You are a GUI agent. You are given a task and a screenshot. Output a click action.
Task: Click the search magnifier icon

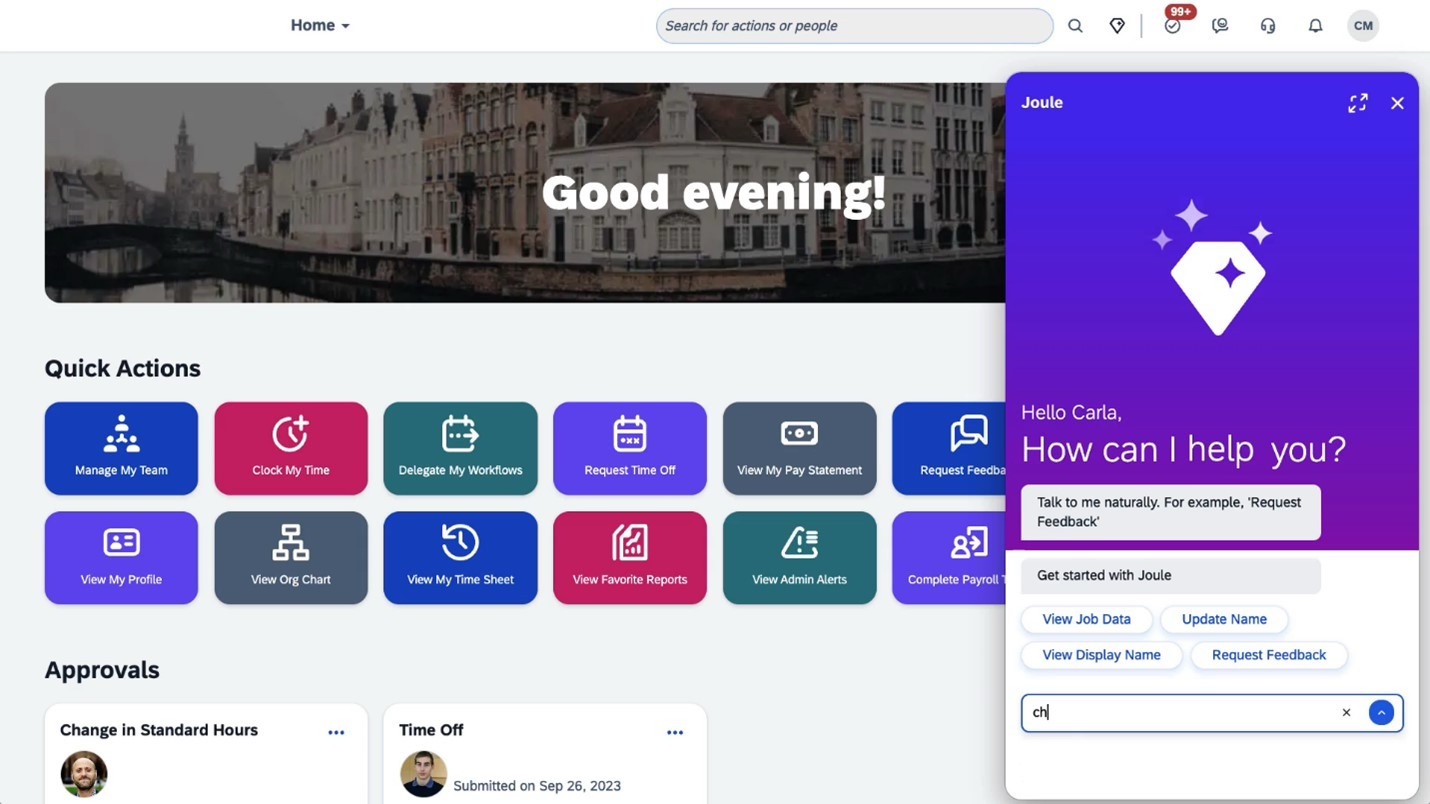tap(1075, 26)
